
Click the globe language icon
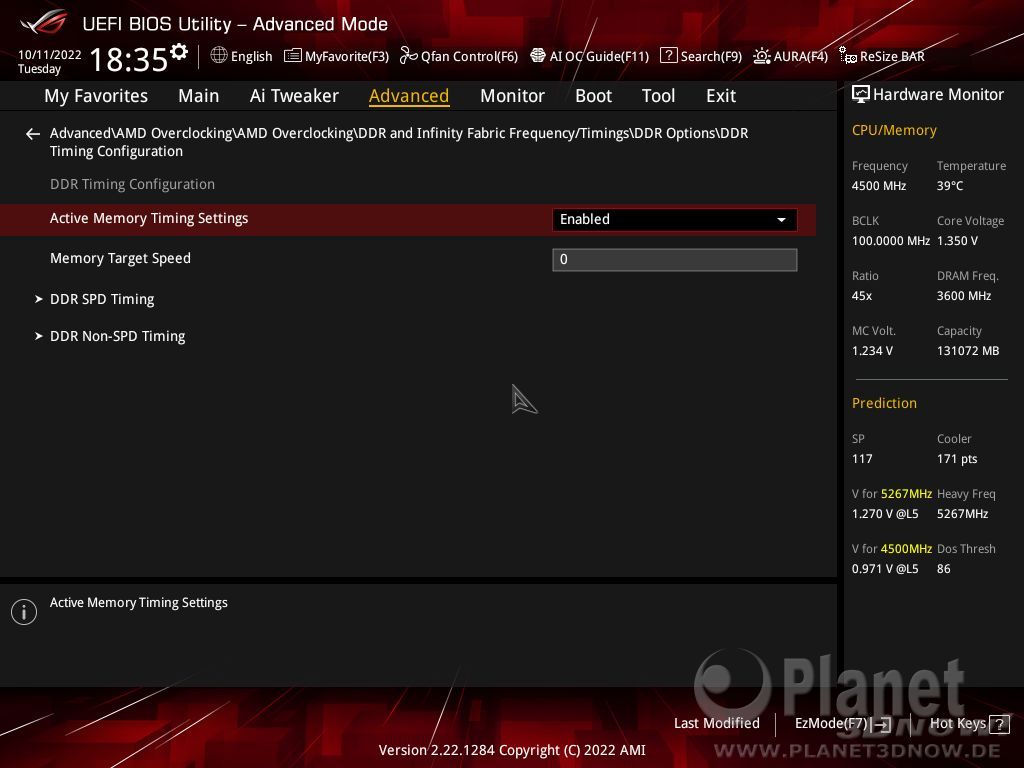pos(219,56)
